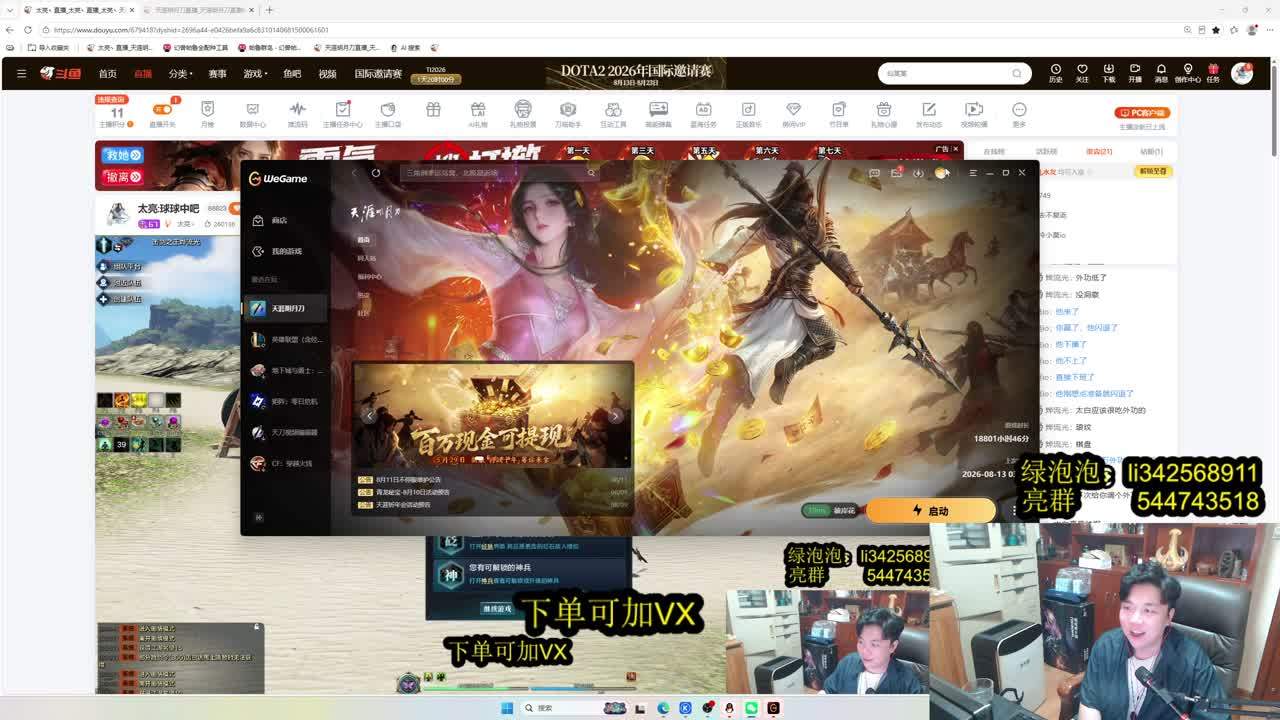Image resolution: width=1280 pixels, height=720 pixels.
Task: Launch the game with 启动 button
Action: [x=930, y=511]
